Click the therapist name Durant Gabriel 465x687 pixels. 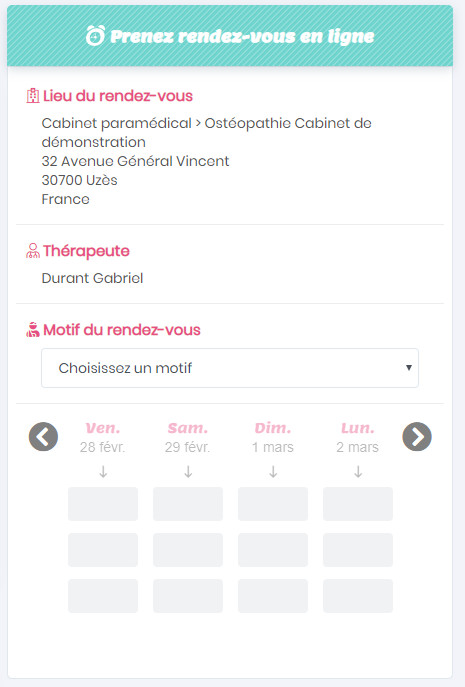point(92,278)
